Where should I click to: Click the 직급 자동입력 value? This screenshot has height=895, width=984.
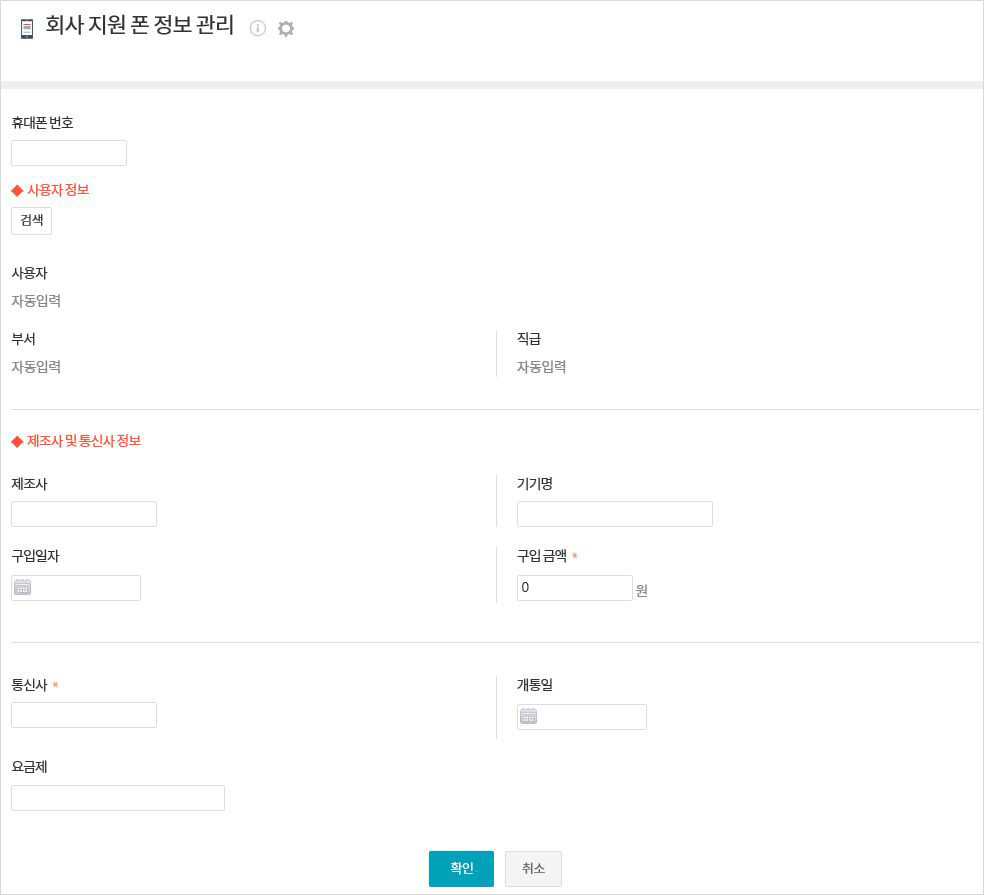[x=541, y=367]
